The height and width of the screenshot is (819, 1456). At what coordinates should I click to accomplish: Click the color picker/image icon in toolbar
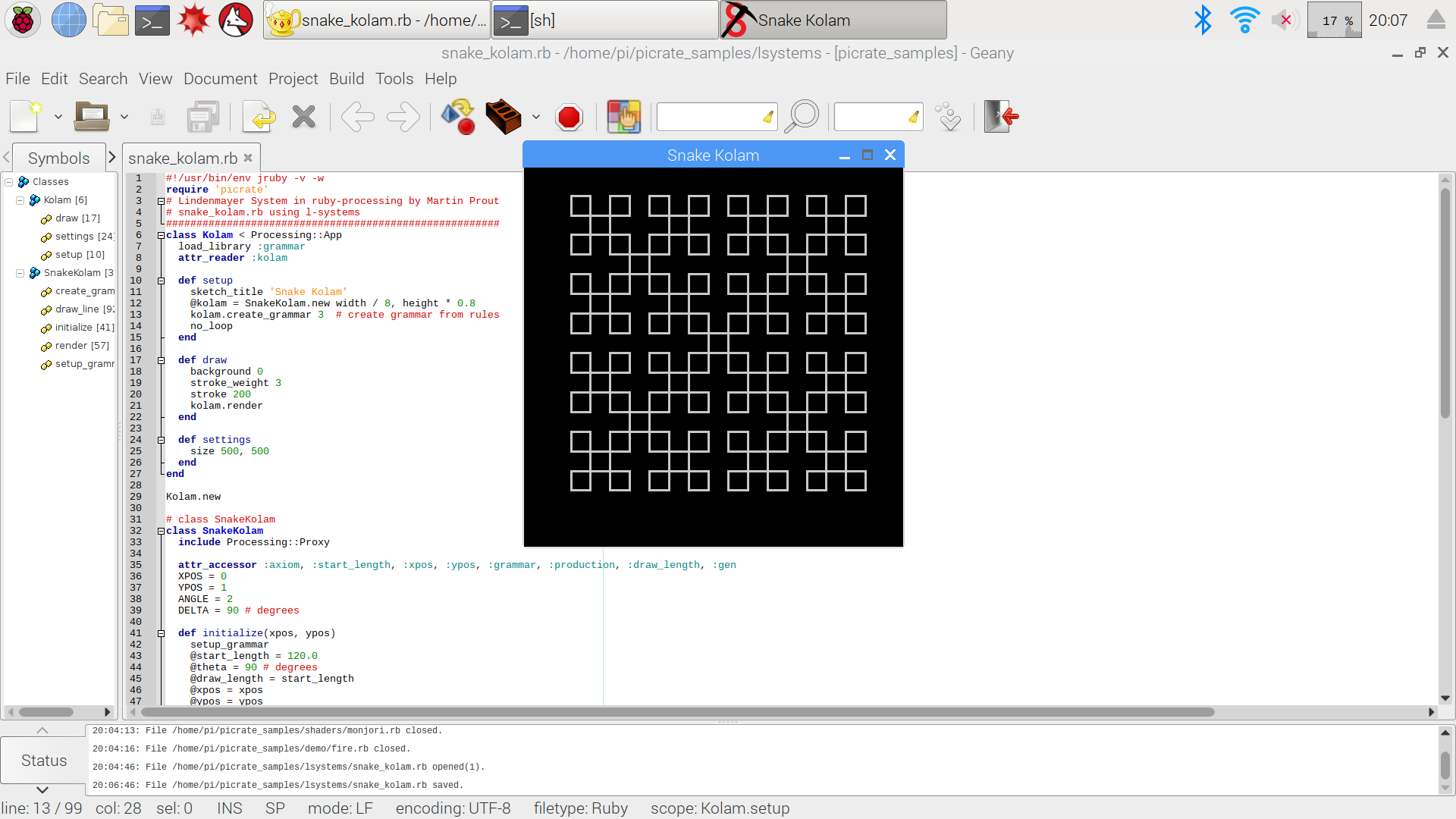tap(623, 117)
